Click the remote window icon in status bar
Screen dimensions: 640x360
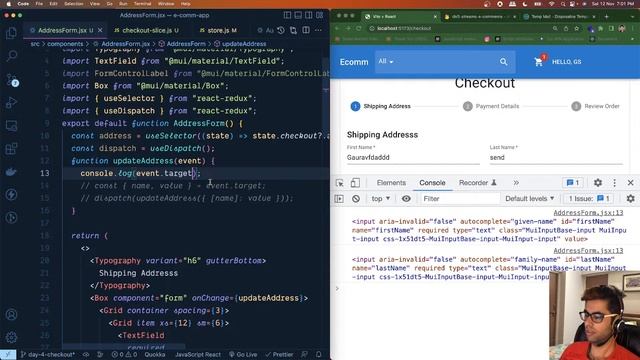tap(8, 355)
